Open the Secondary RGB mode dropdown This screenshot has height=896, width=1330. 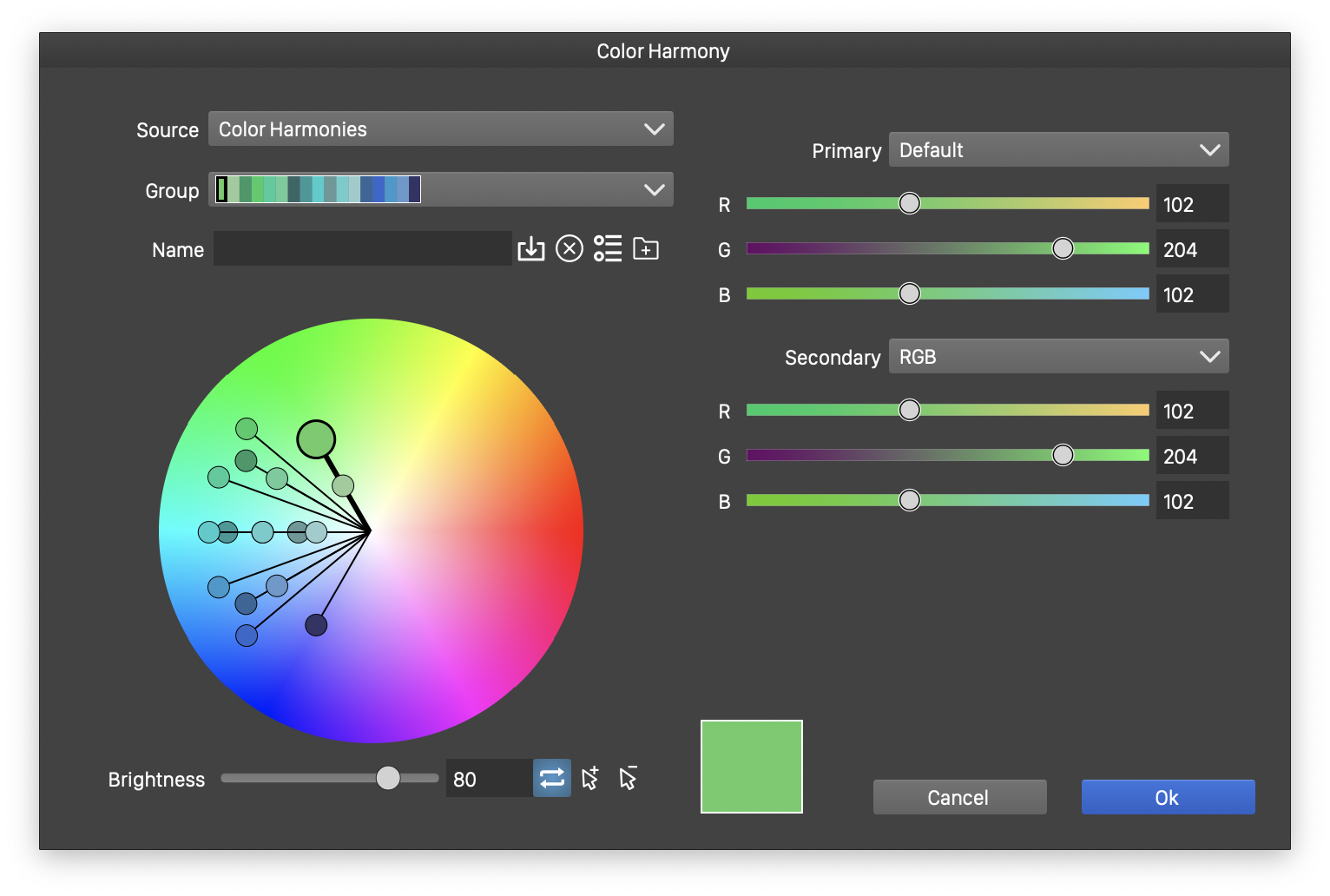click(1058, 357)
